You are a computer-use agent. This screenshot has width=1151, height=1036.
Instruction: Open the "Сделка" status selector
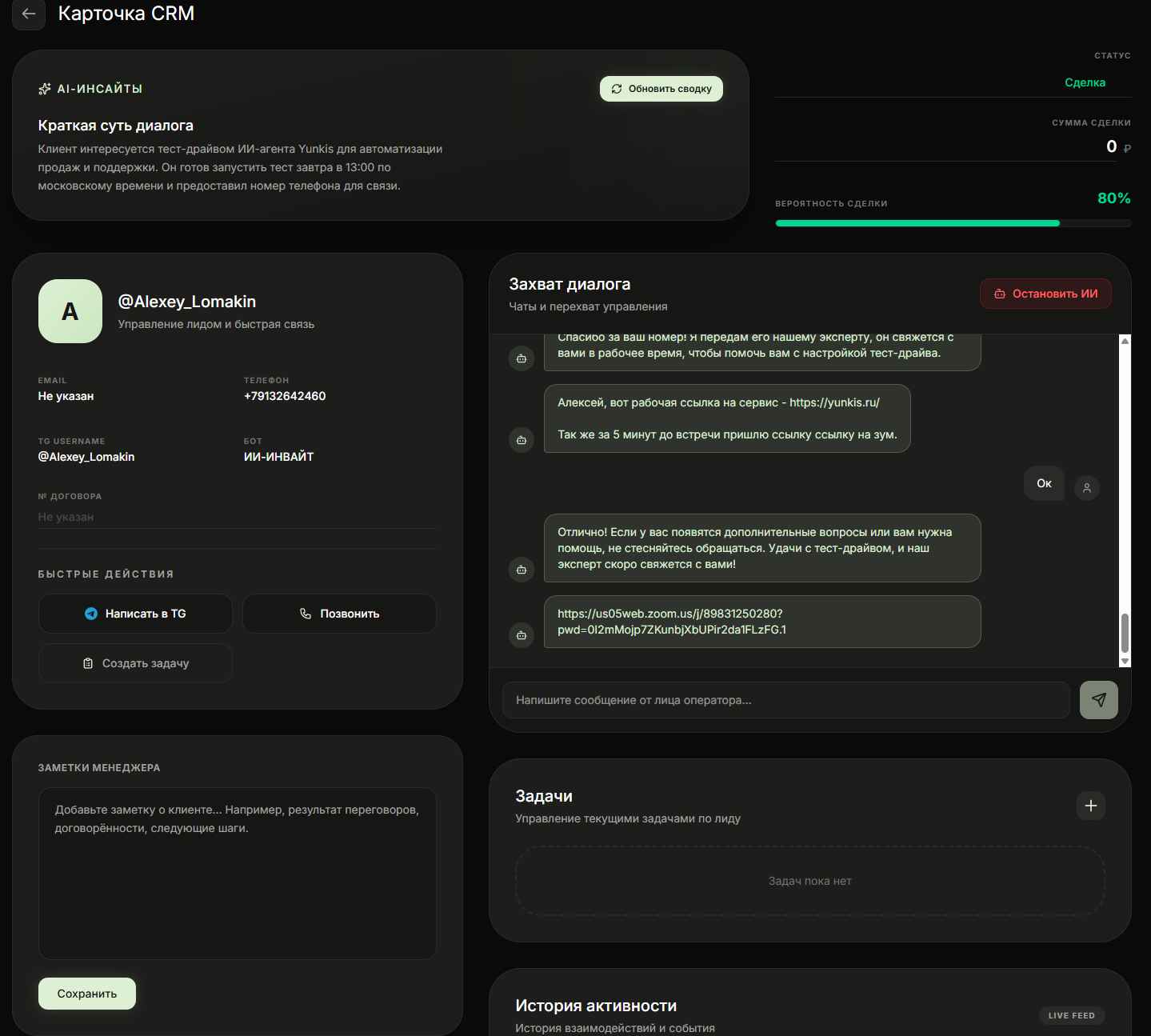tap(1084, 82)
